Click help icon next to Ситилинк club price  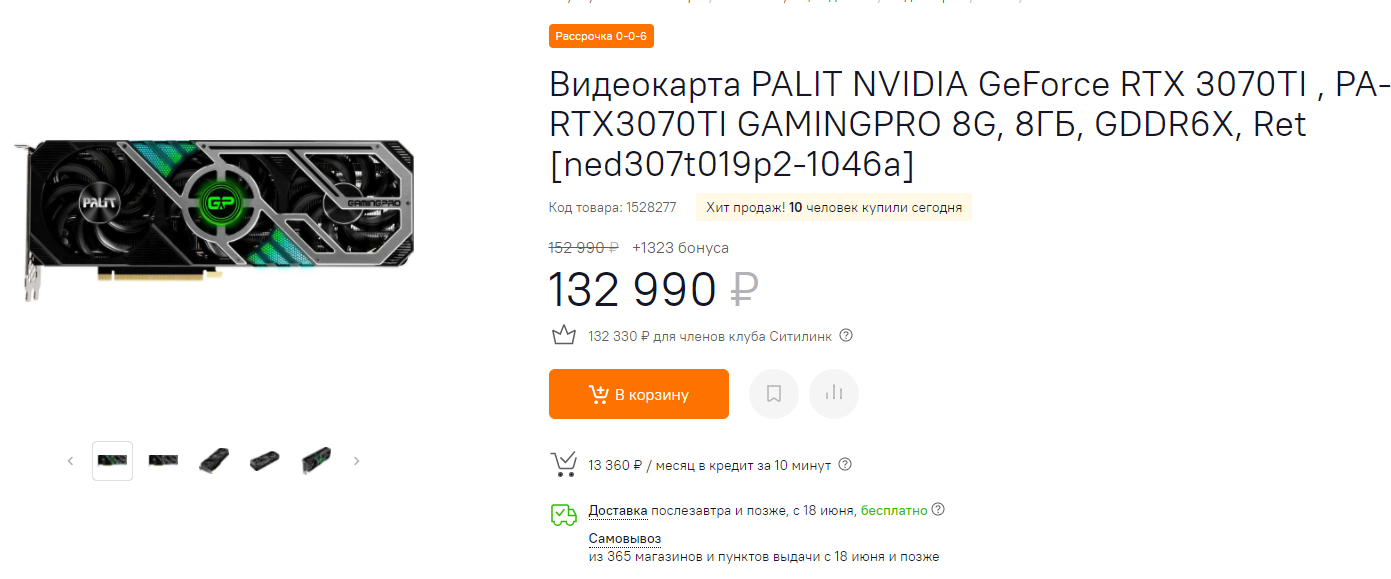click(846, 335)
